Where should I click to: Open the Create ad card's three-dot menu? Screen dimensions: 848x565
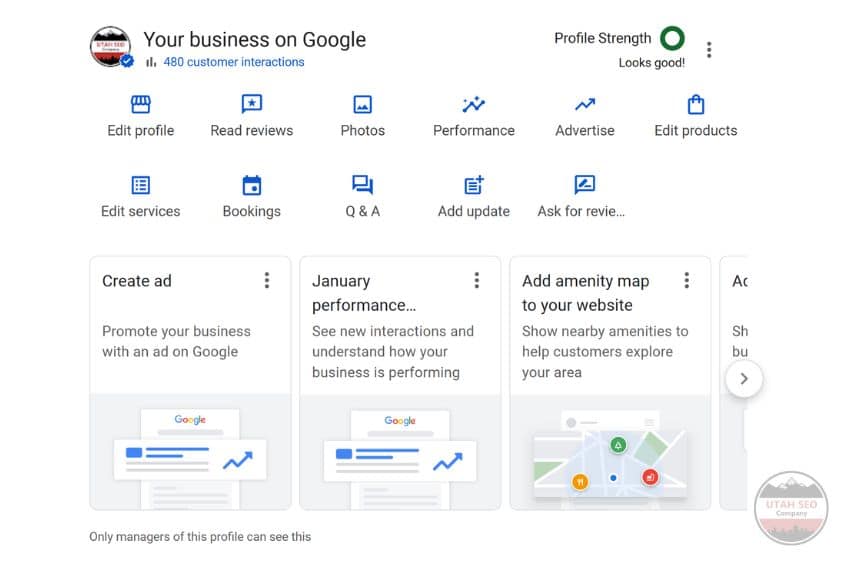[267, 281]
